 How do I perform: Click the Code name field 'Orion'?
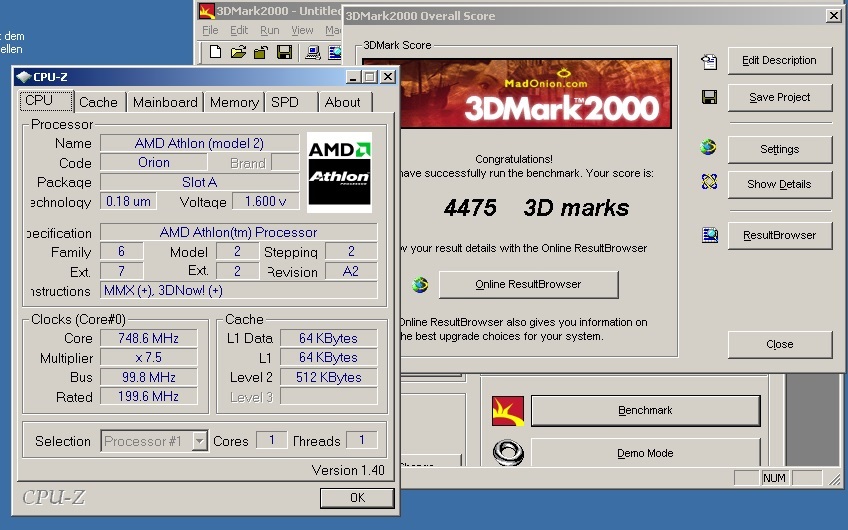154,162
